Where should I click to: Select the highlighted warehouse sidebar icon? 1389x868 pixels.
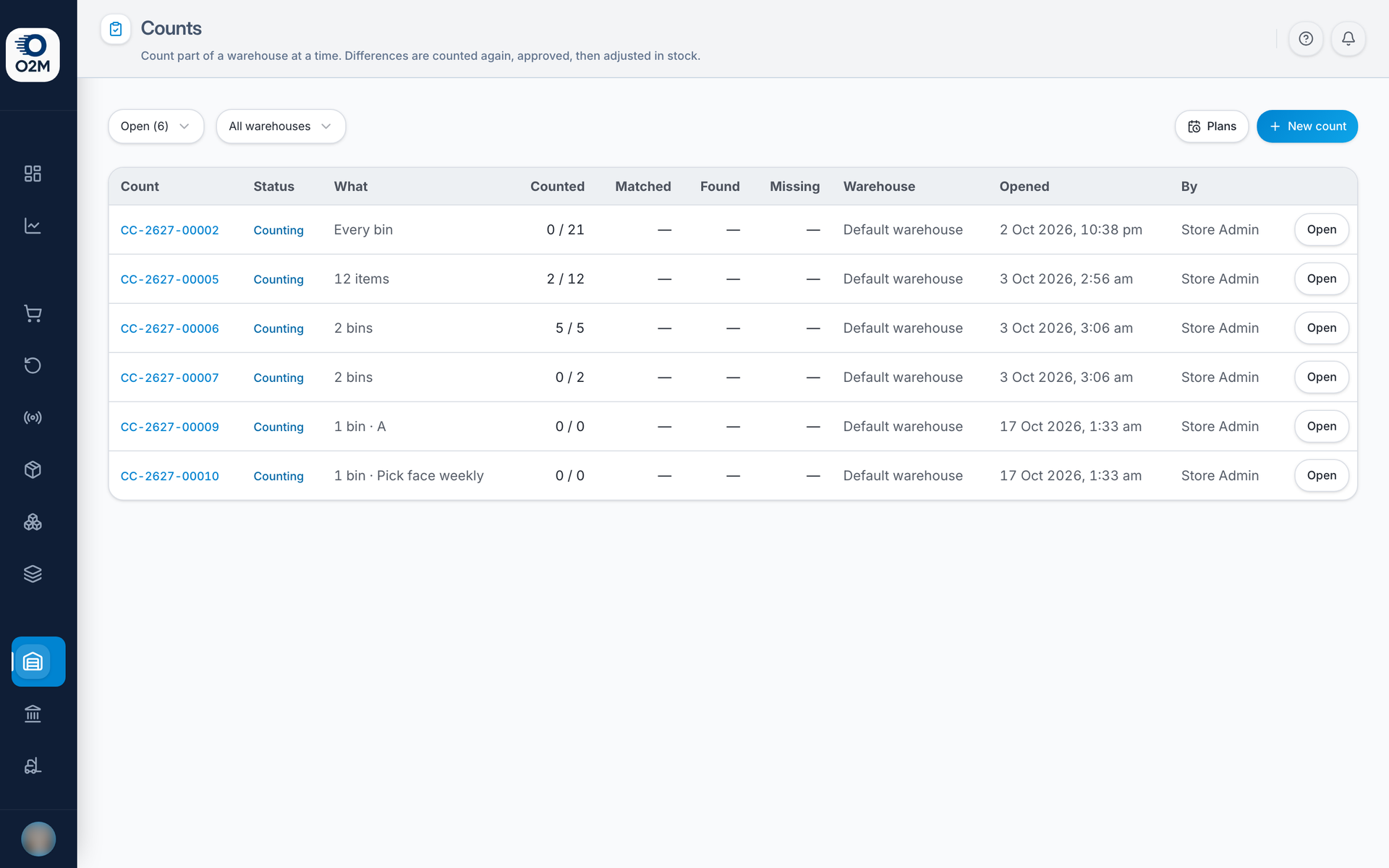(x=38, y=661)
